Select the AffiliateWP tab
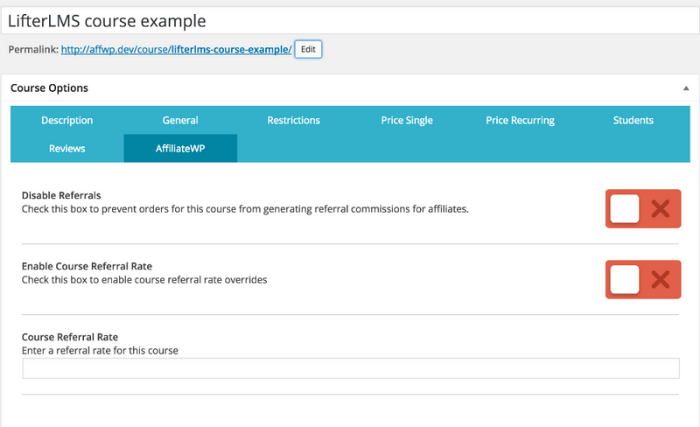 (180, 148)
